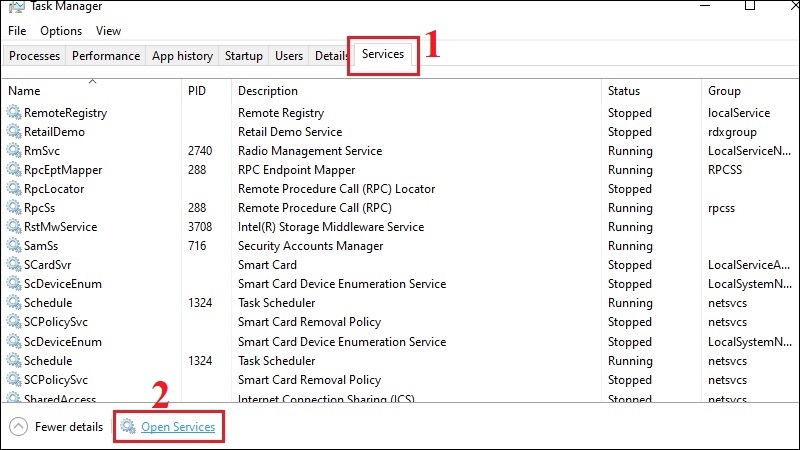Click the Retail Demo Service description
The height and width of the screenshot is (450, 800).
pyautogui.click(x=290, y=132)
